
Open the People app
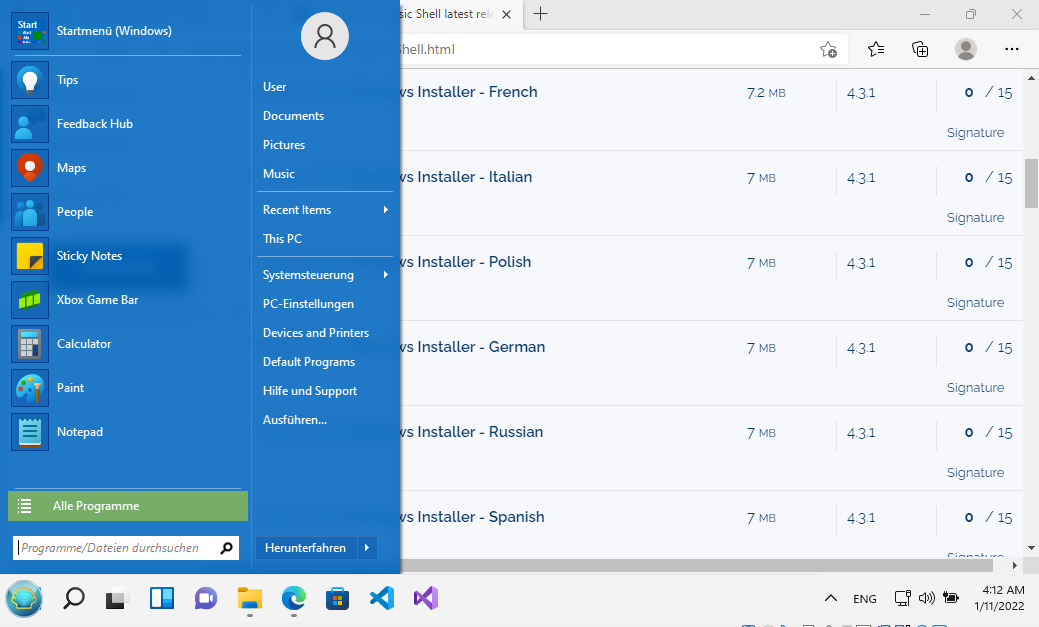pyautogui.click(x=126, y=212)
